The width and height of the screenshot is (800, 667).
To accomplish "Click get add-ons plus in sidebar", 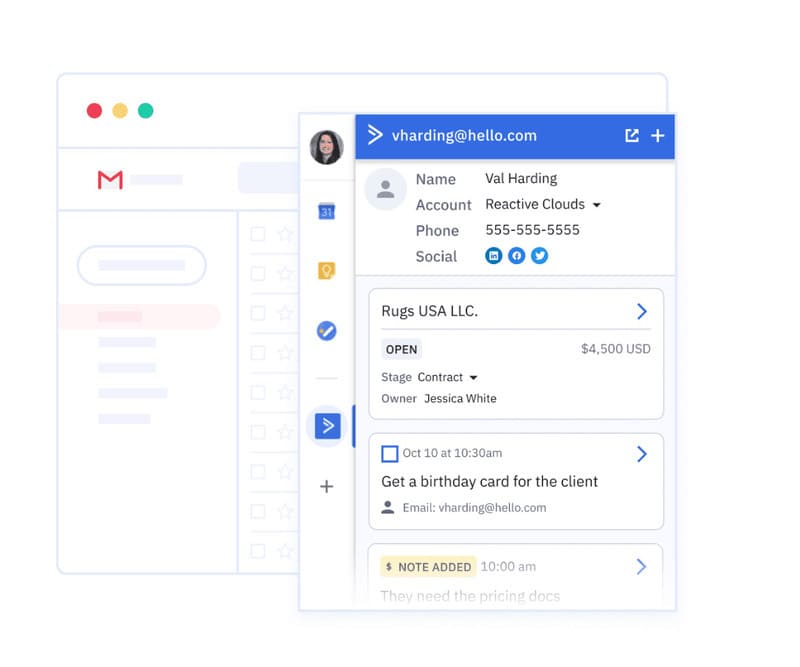I will [x=327, y=486].
